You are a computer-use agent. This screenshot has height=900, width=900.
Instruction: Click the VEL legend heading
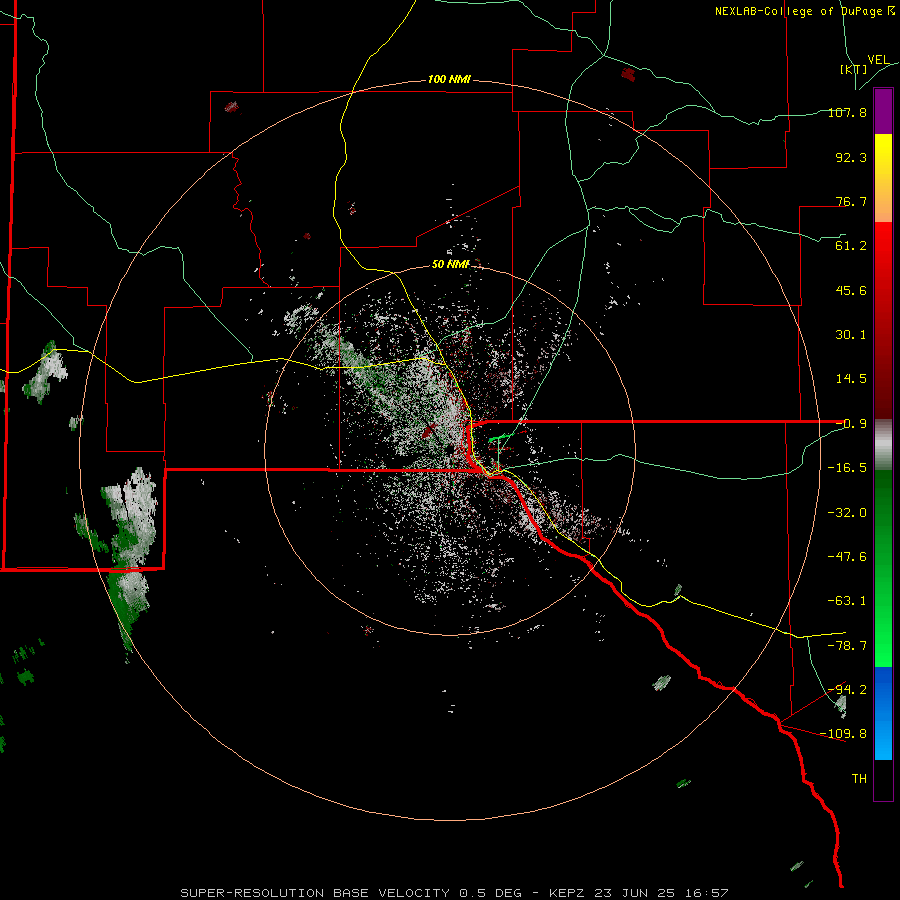(878, 60)
